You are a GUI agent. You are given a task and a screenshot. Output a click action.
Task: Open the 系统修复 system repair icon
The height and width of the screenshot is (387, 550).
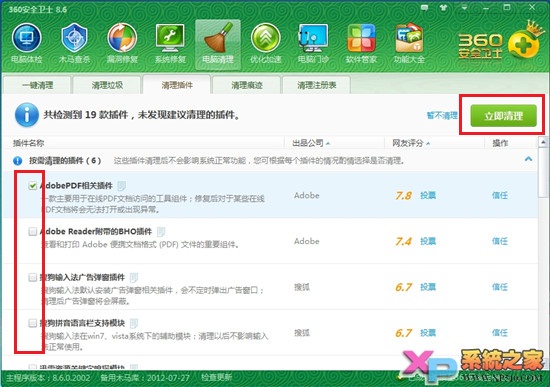(170, 44)
